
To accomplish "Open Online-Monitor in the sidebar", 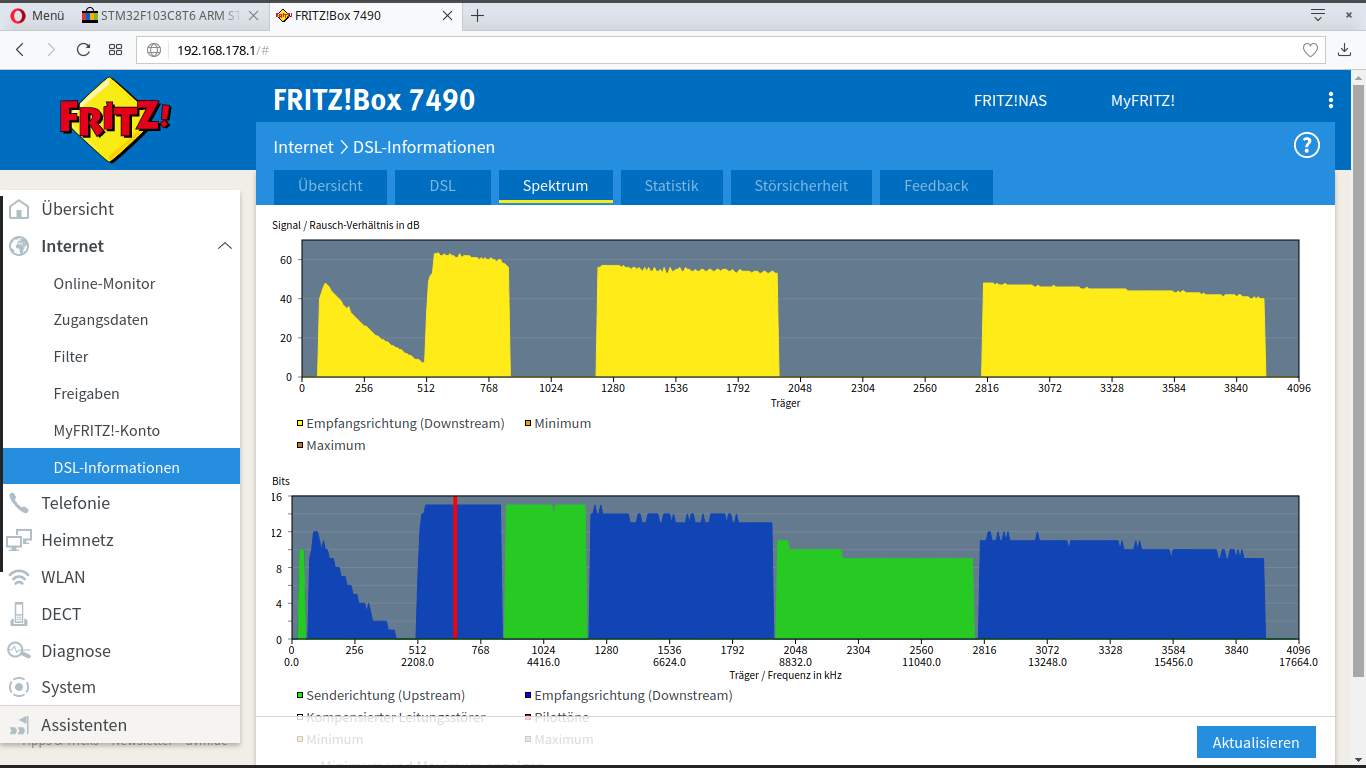I will [x=104, y=283].
